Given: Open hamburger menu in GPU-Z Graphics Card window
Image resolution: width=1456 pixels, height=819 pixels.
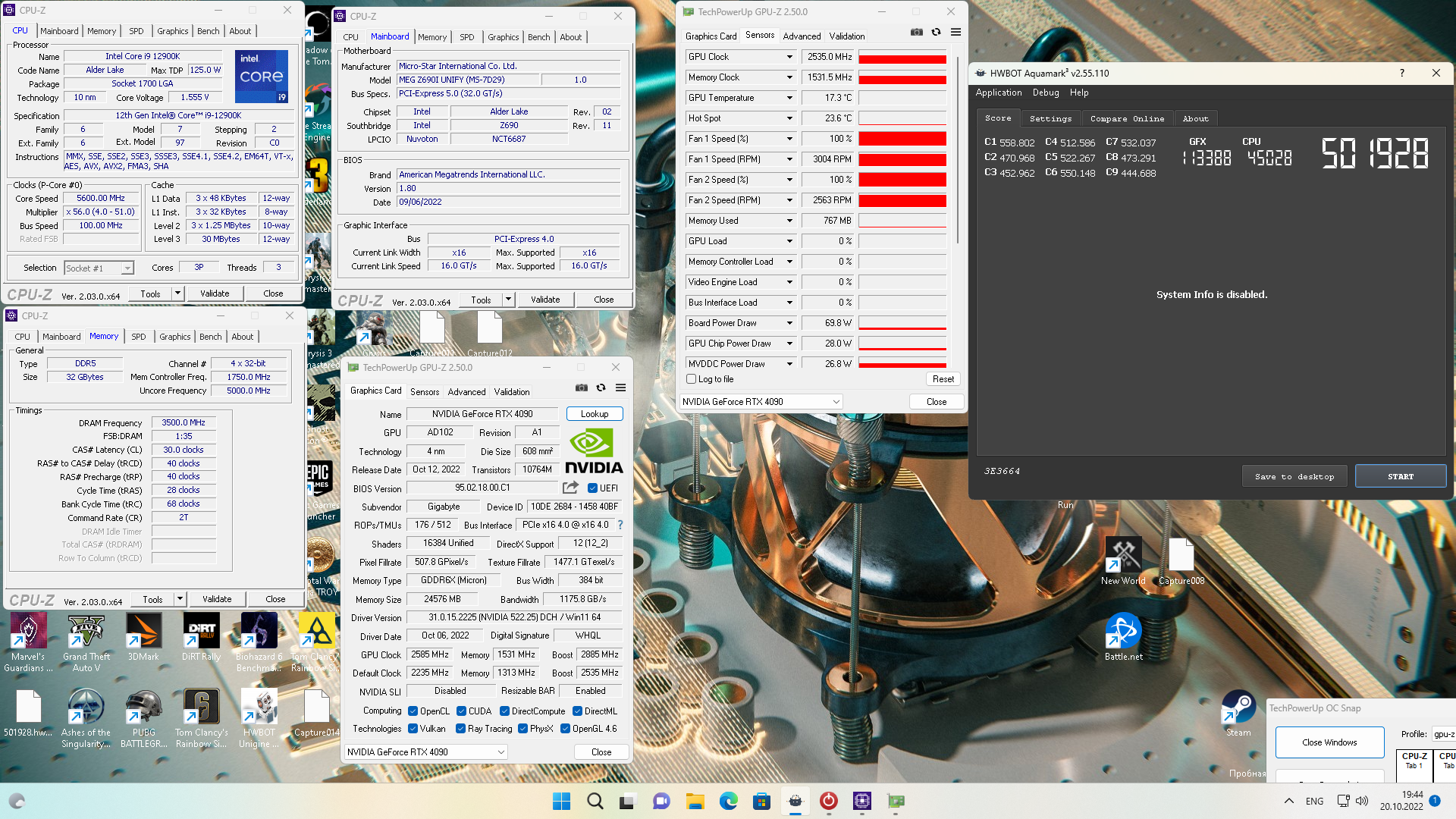Looking at the screenshot, I should pos(620,388).
